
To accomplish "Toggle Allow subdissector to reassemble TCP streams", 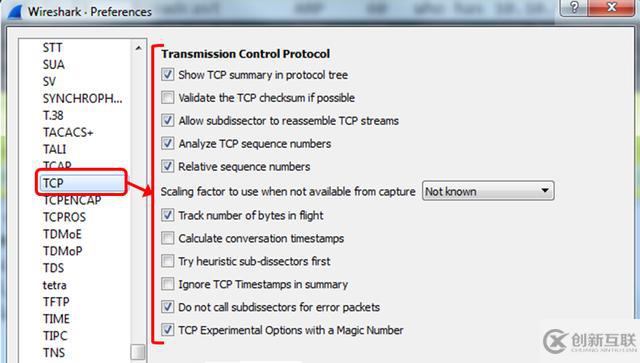I will pos(167,120).
